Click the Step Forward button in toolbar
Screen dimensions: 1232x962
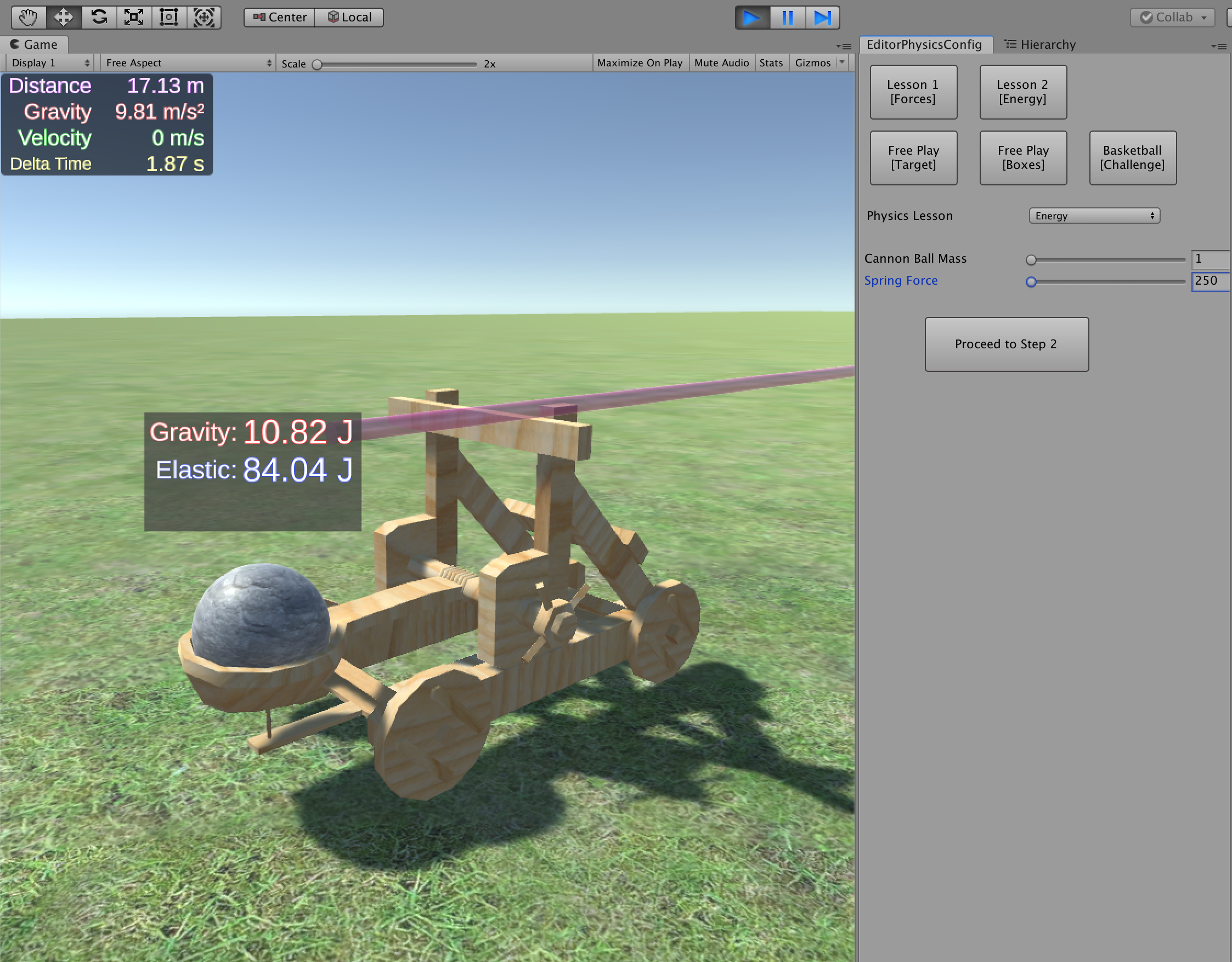(824, 16)
